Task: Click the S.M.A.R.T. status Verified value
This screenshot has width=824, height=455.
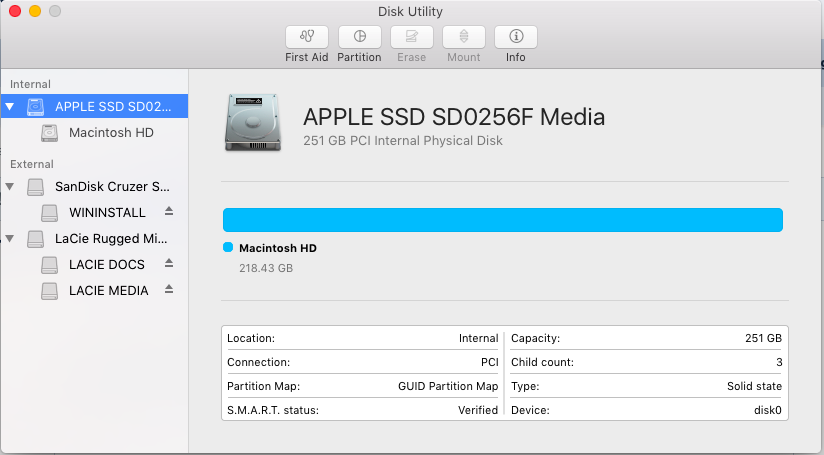Action: (478, 410)
